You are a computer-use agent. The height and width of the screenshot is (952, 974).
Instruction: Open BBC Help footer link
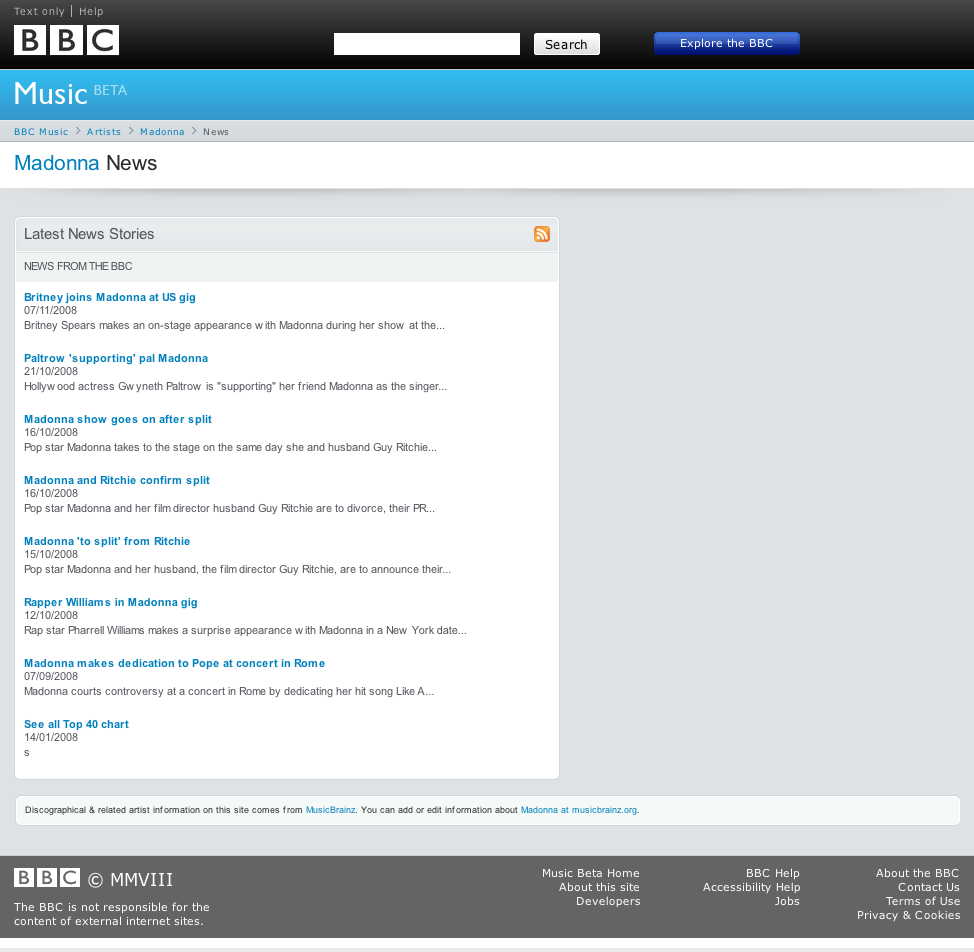[x=773, y=873]
